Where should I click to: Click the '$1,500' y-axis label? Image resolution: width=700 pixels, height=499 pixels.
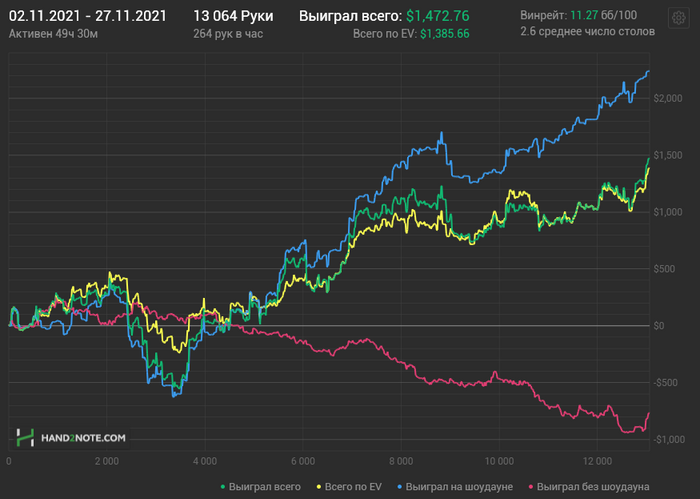(x=668, y=155)
